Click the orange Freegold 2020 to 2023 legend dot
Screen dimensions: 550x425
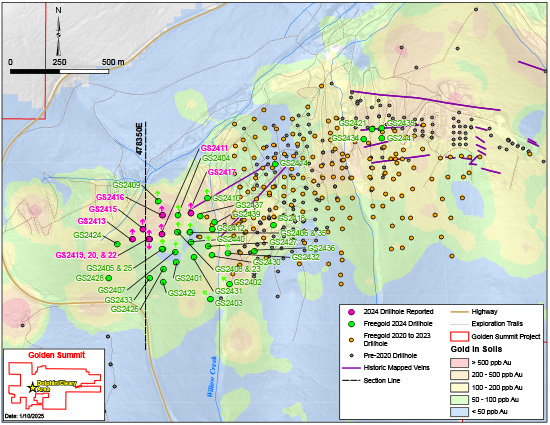351,340
